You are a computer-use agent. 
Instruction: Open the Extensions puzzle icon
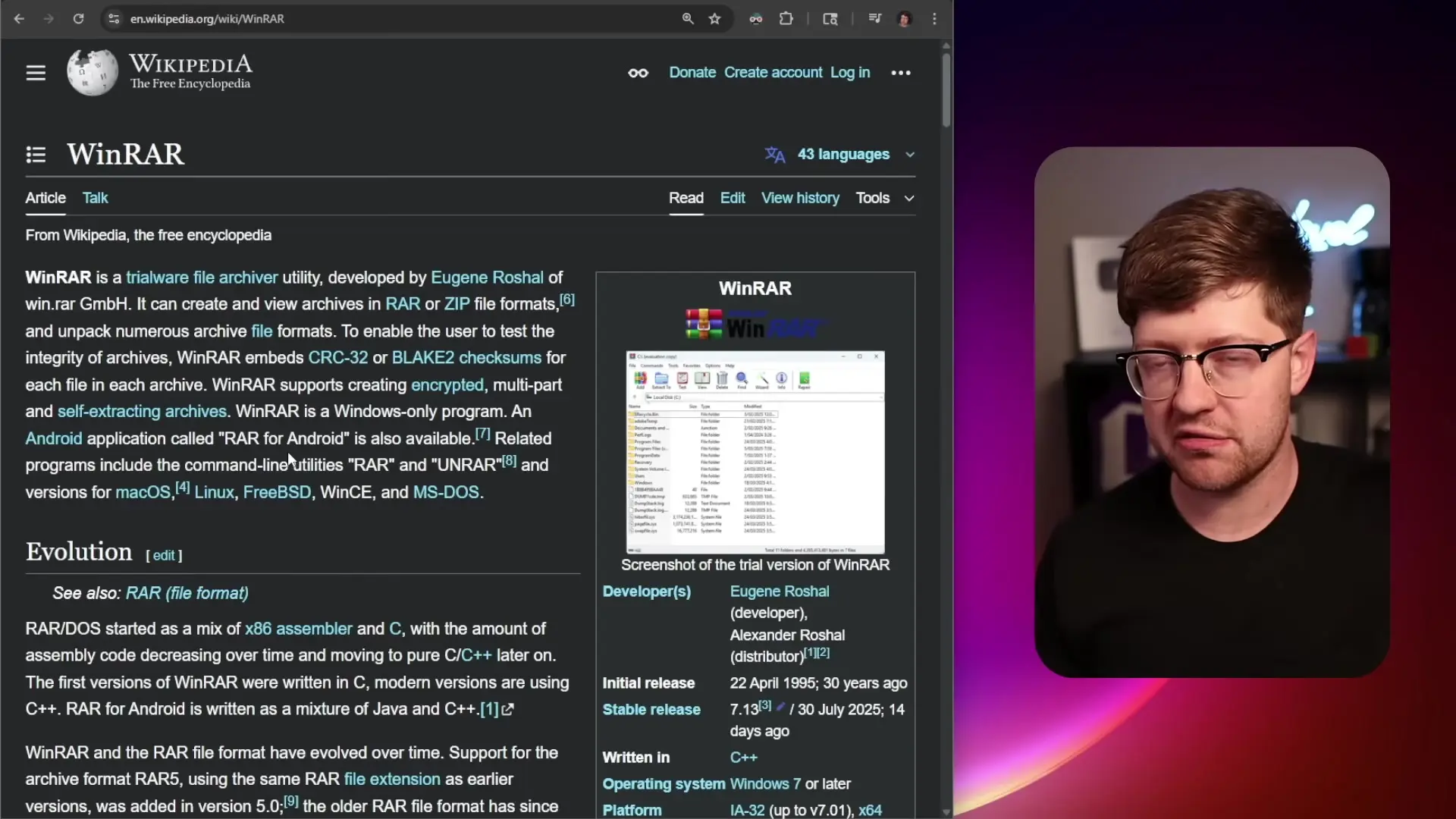click(x=786, y=19)
